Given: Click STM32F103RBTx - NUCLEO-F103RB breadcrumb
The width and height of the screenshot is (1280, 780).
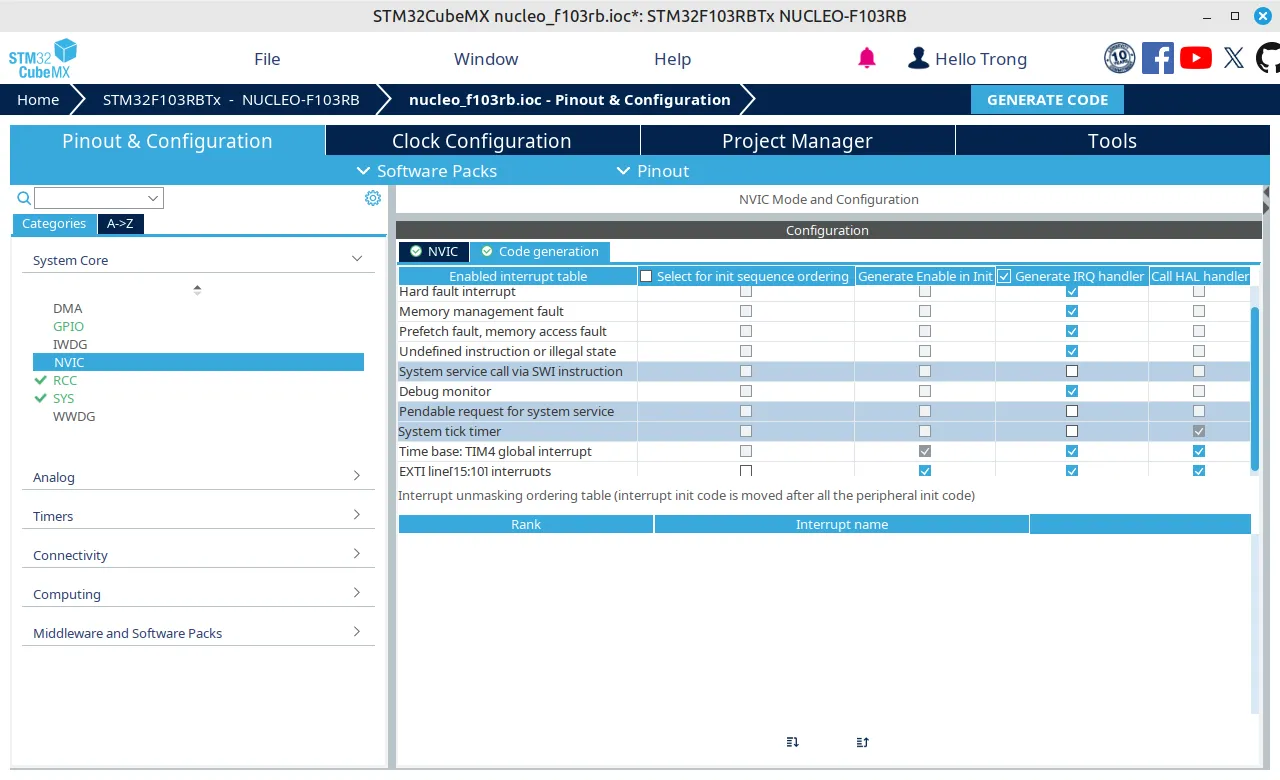Looking at the screenshot, I should (231, 100).
